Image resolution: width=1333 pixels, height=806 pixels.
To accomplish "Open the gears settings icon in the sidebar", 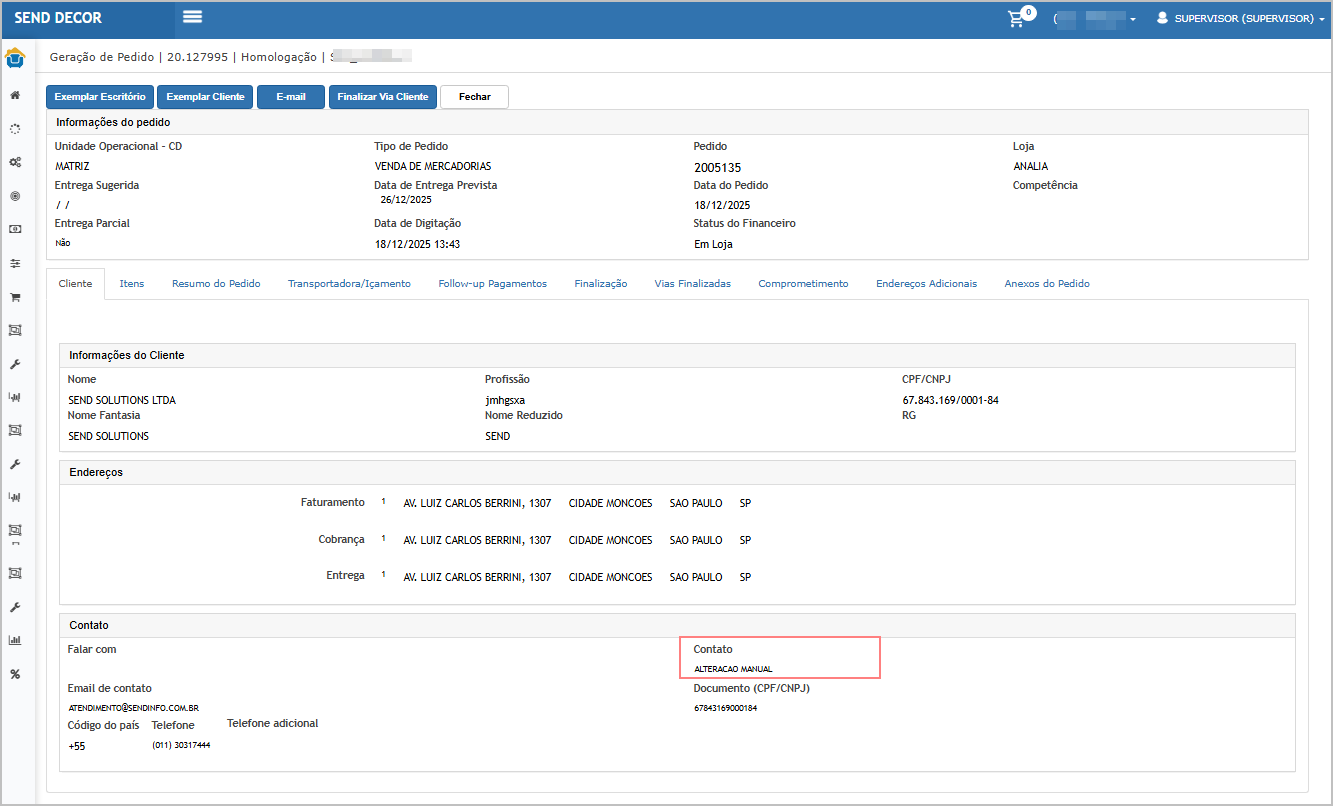I will coord(15,162).
